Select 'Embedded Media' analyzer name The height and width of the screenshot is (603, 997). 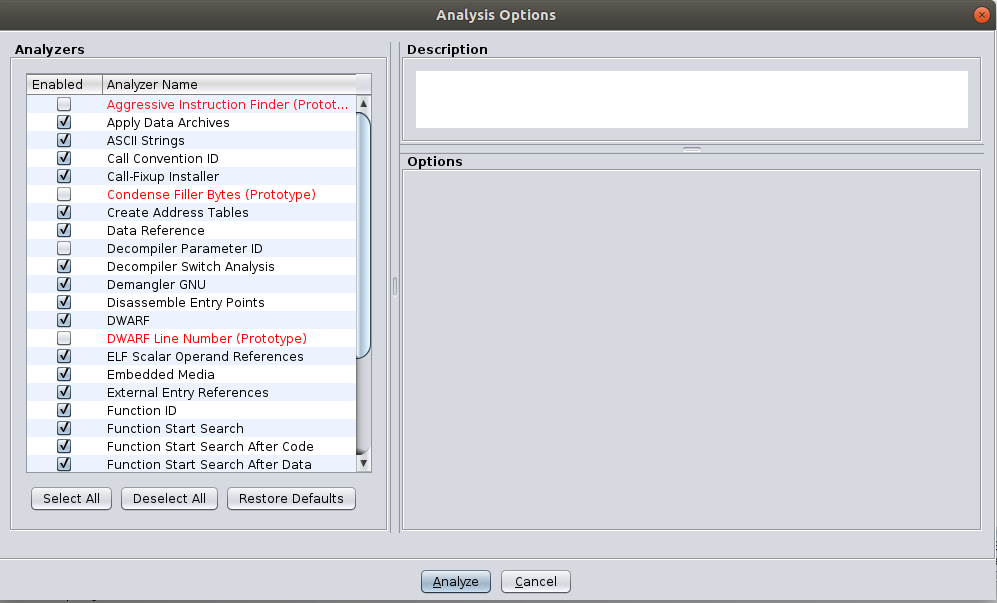click(x=161, y=375)
